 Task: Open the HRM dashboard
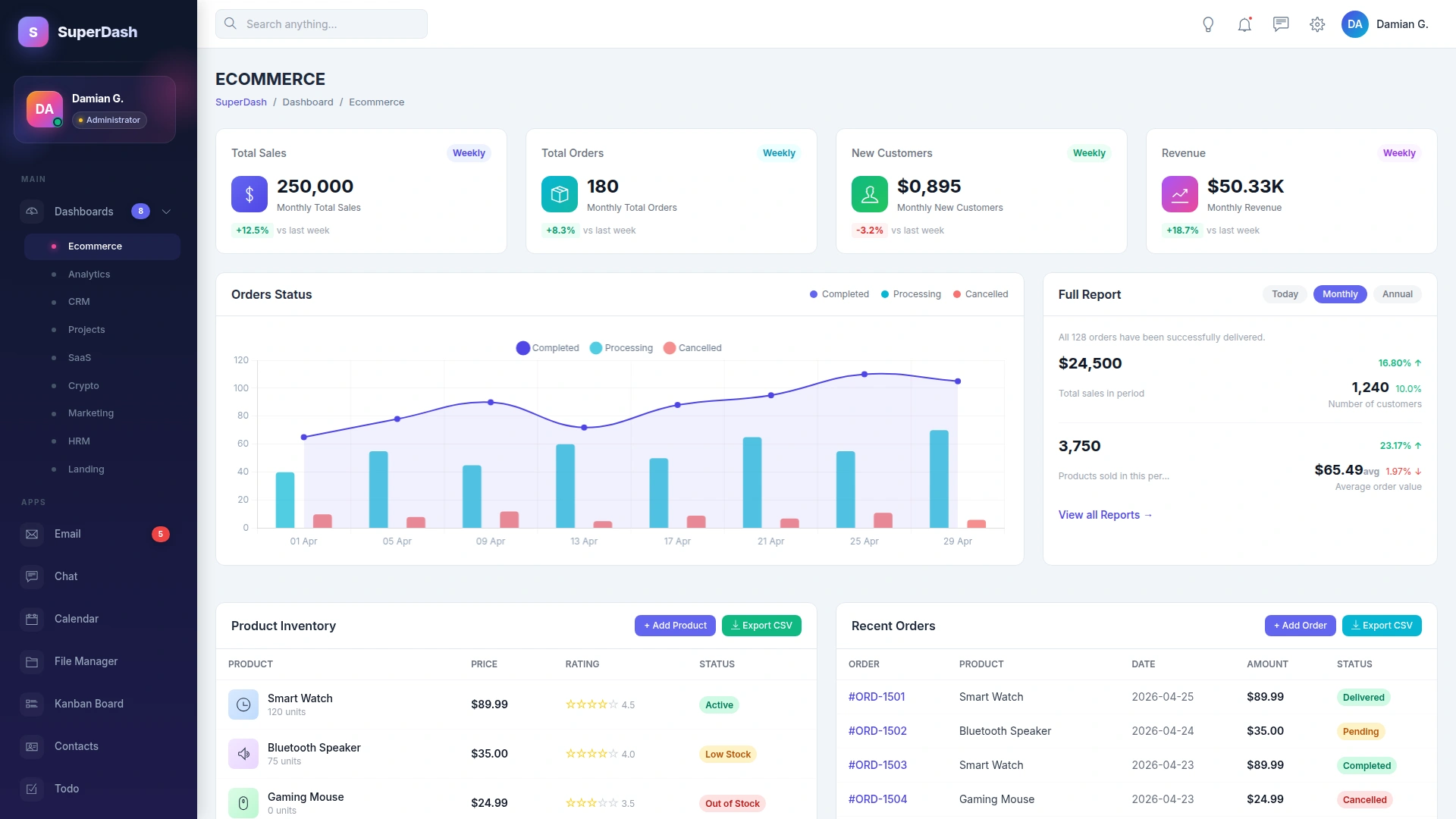[x=102, y=441]
